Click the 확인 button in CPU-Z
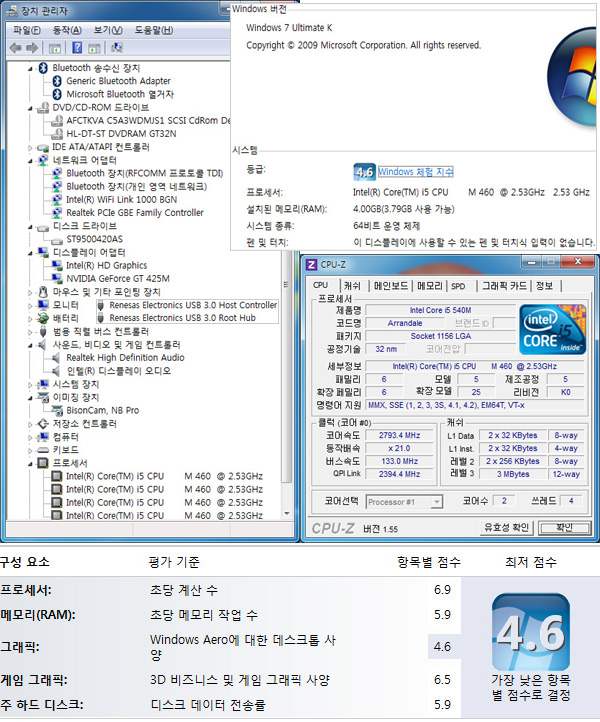 (565, 528)
